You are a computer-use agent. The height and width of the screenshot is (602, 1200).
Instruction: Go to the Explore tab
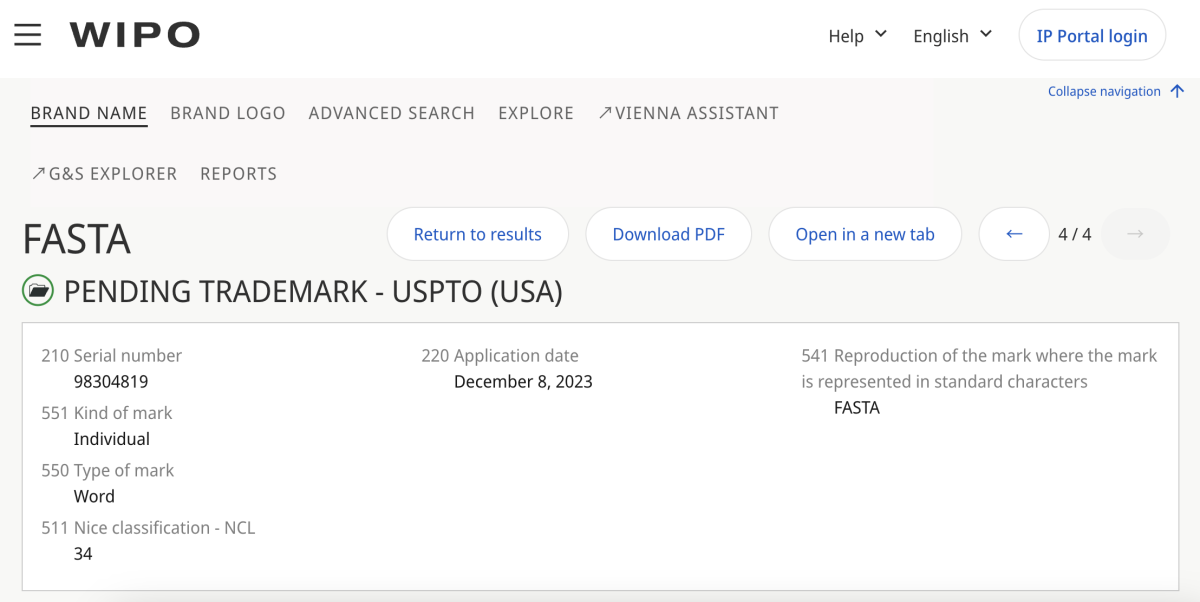point(536,113)
